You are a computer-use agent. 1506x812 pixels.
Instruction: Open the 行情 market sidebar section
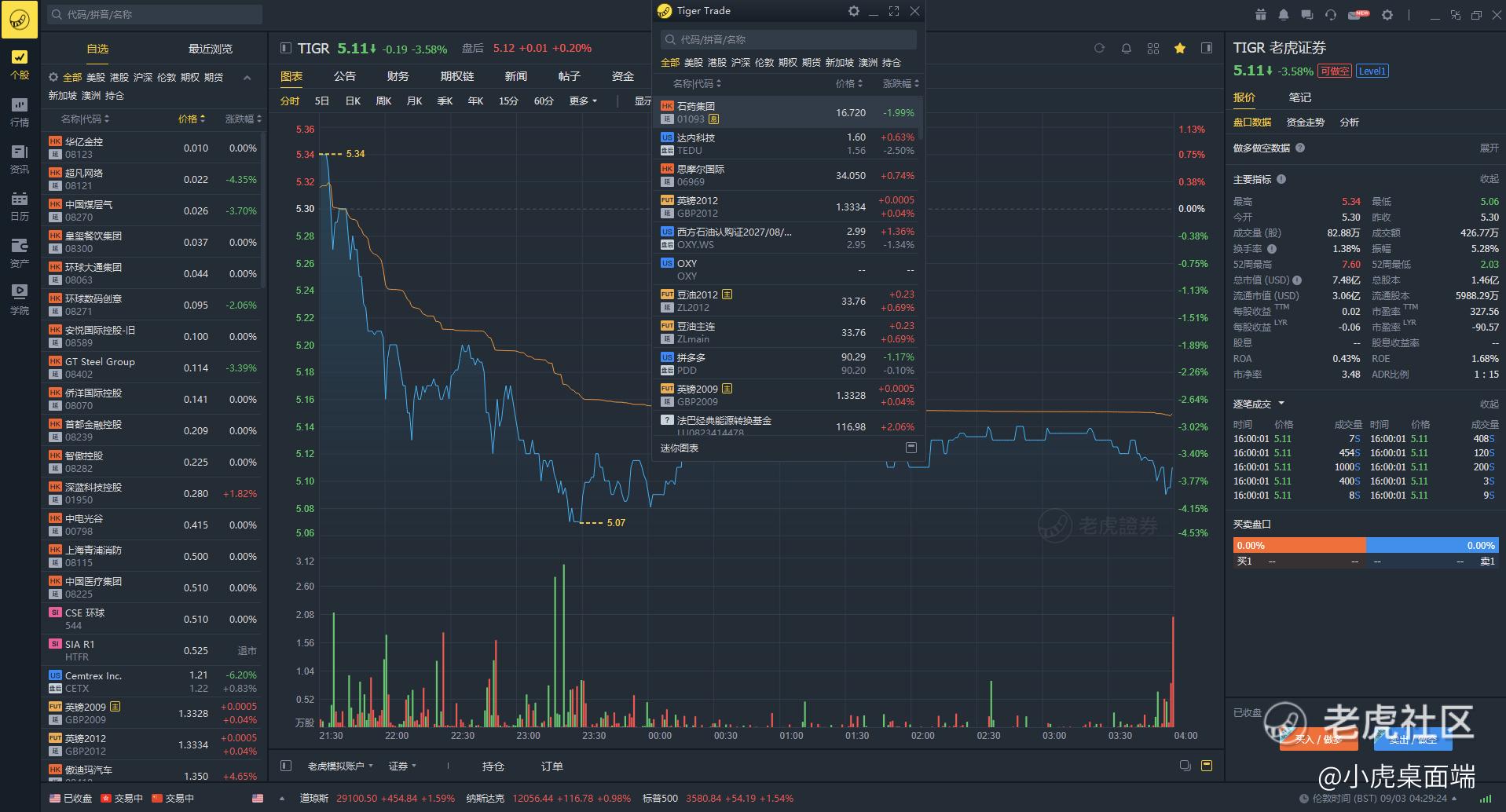(20, 112)
